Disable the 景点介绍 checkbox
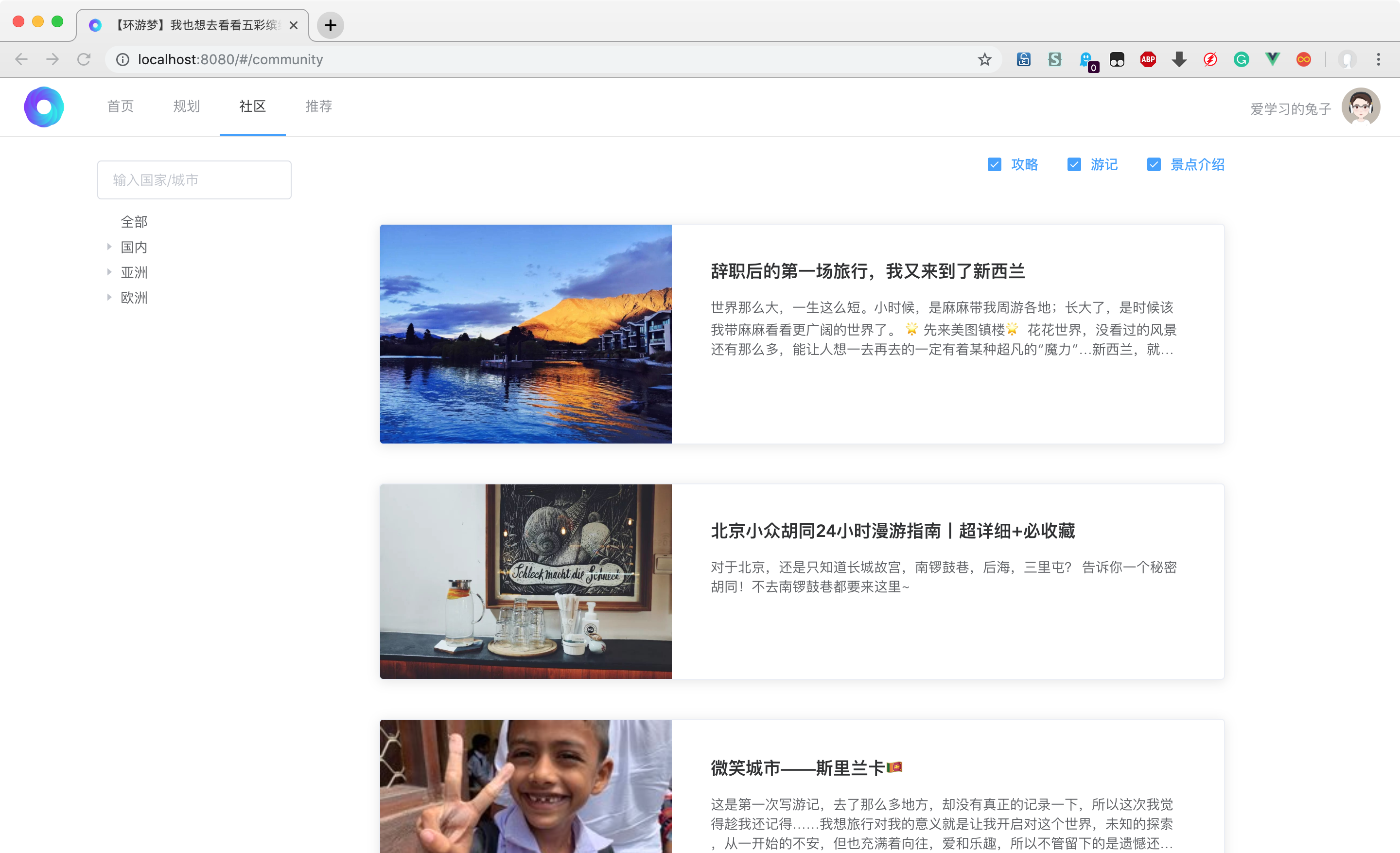Image resolution: width=1400 pixels, height=853 pixels. click(x=1154, y=165)
